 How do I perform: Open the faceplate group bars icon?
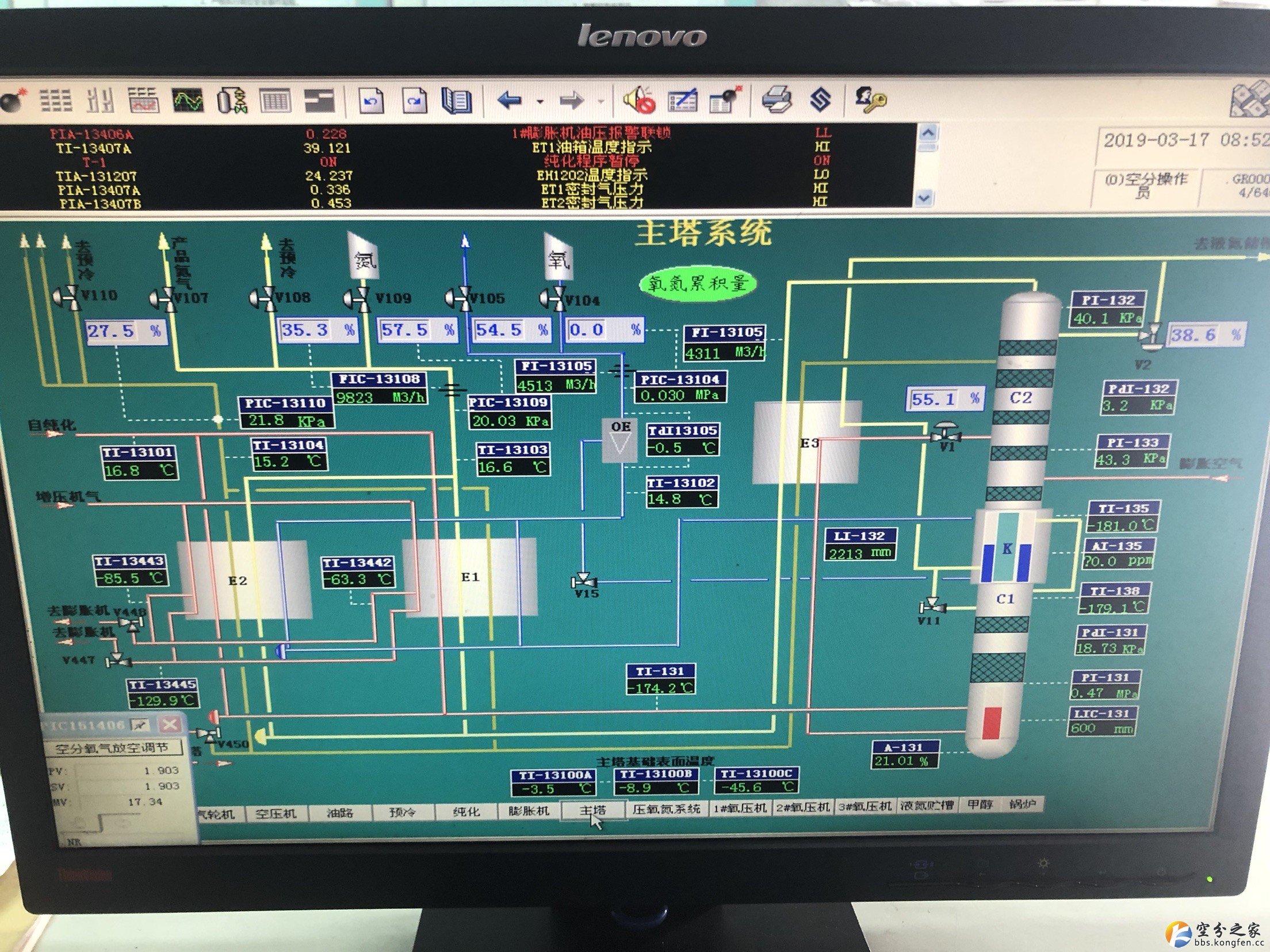[100, 101]
